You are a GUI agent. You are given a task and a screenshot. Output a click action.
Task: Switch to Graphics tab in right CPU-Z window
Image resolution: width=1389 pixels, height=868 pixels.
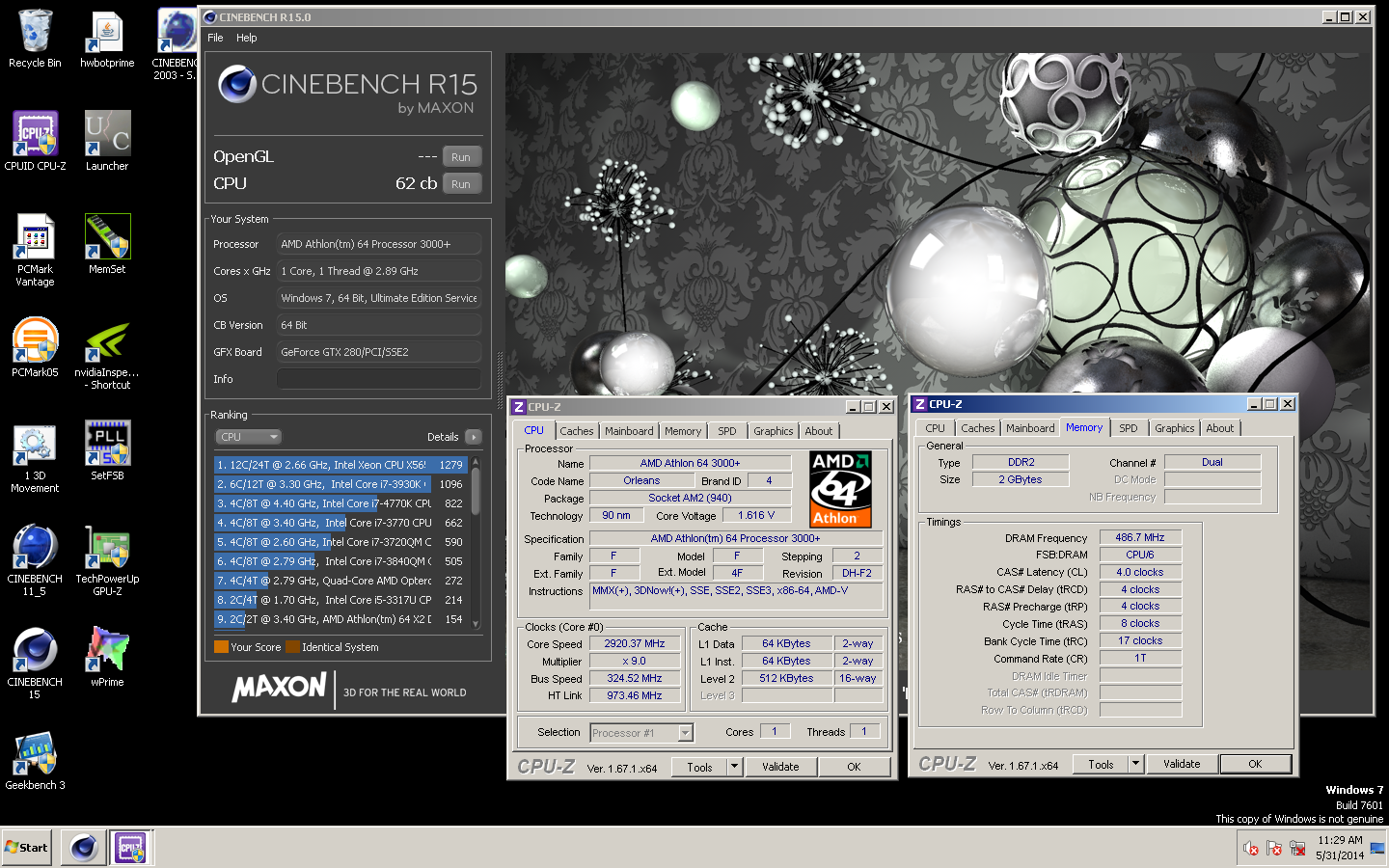(x=1175, y=428)
